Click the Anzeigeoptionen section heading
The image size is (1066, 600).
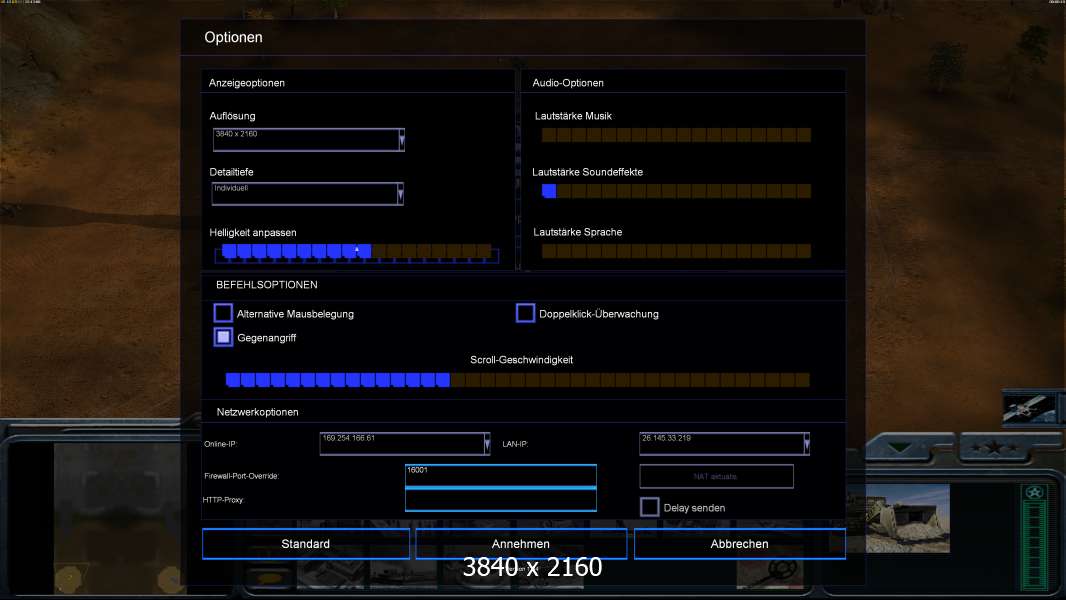(x=247, y=83)
